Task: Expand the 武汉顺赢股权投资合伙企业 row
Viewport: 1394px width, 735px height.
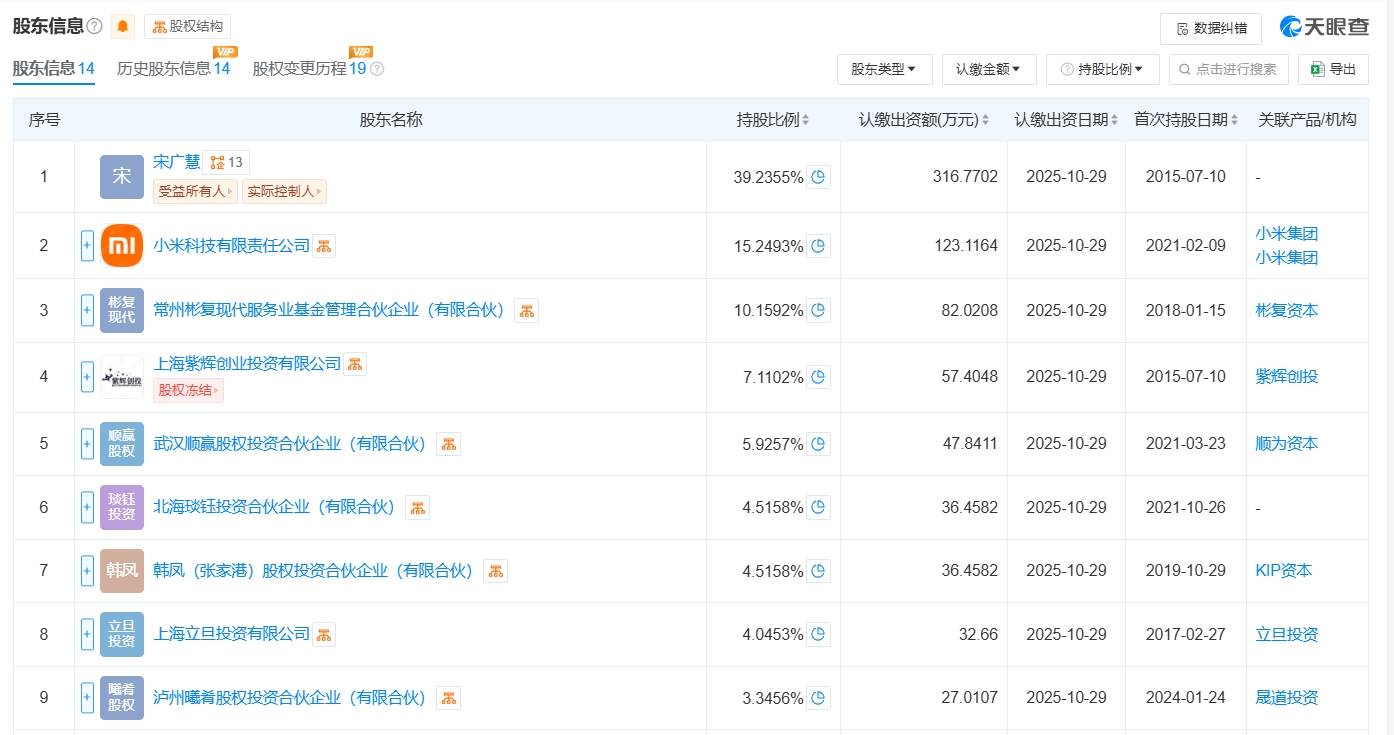Action: coord(87,444)
